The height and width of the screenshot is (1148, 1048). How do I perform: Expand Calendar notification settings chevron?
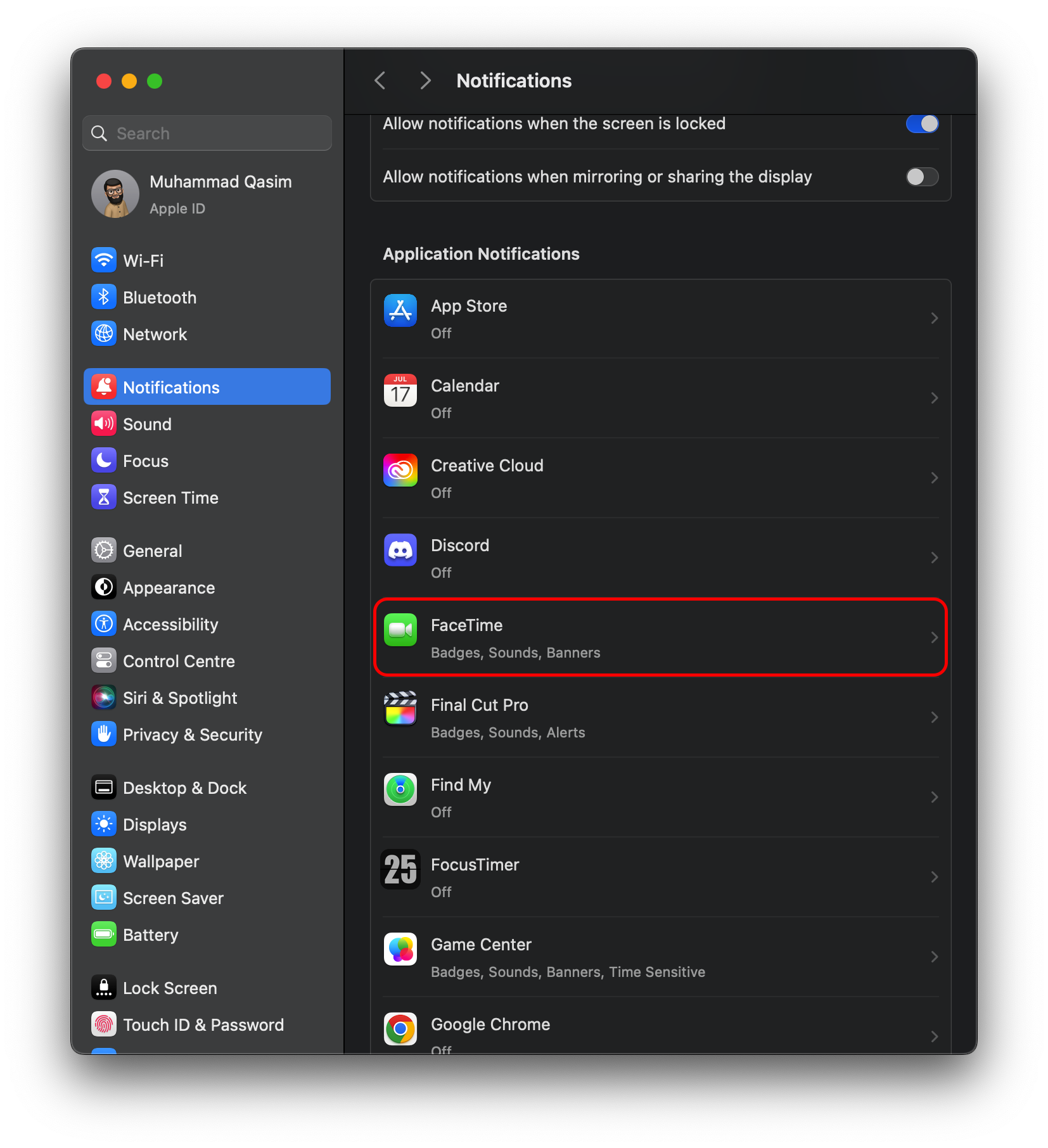(x=934, y=398)
